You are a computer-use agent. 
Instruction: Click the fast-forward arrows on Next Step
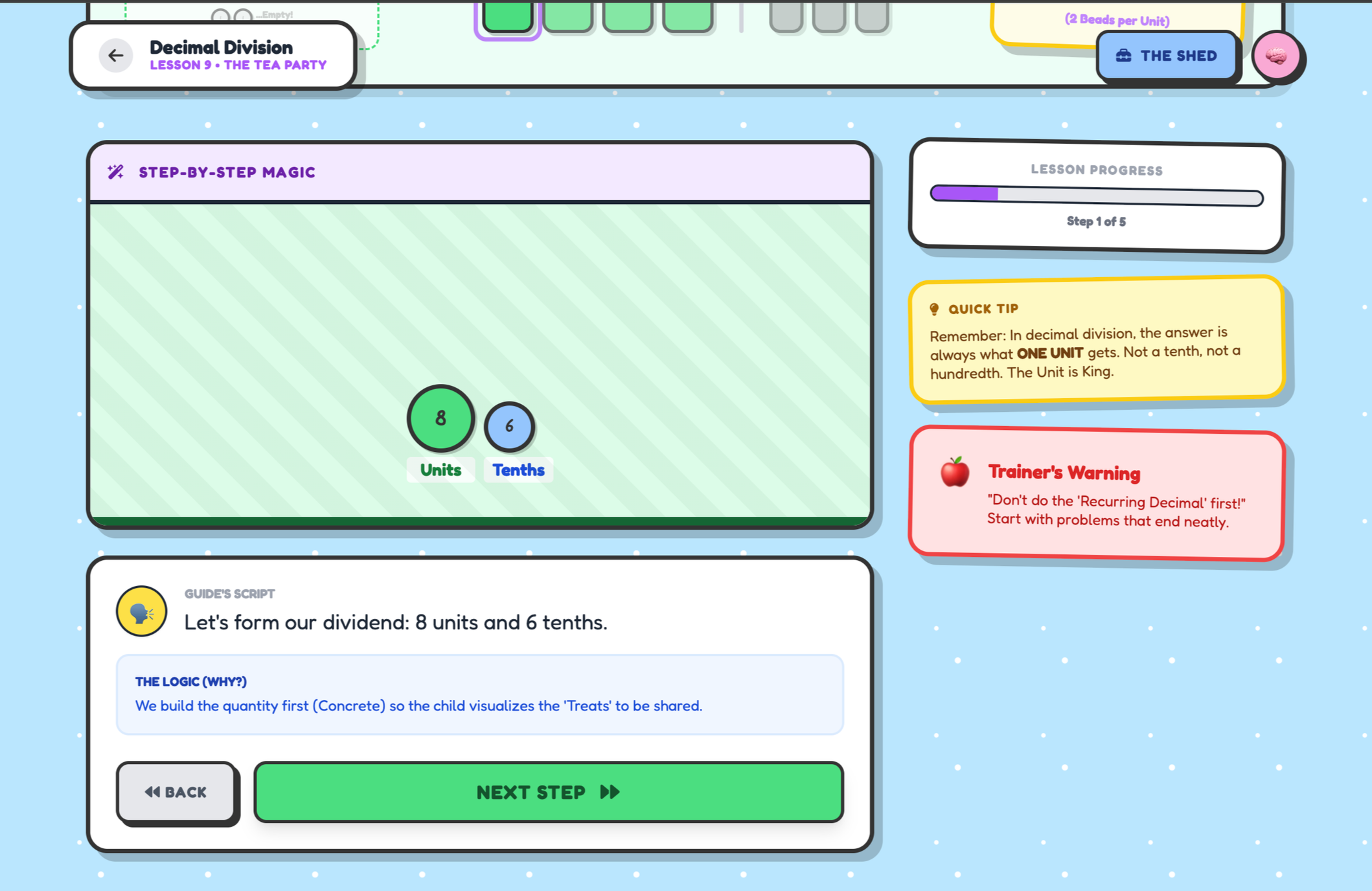(610, 791)
